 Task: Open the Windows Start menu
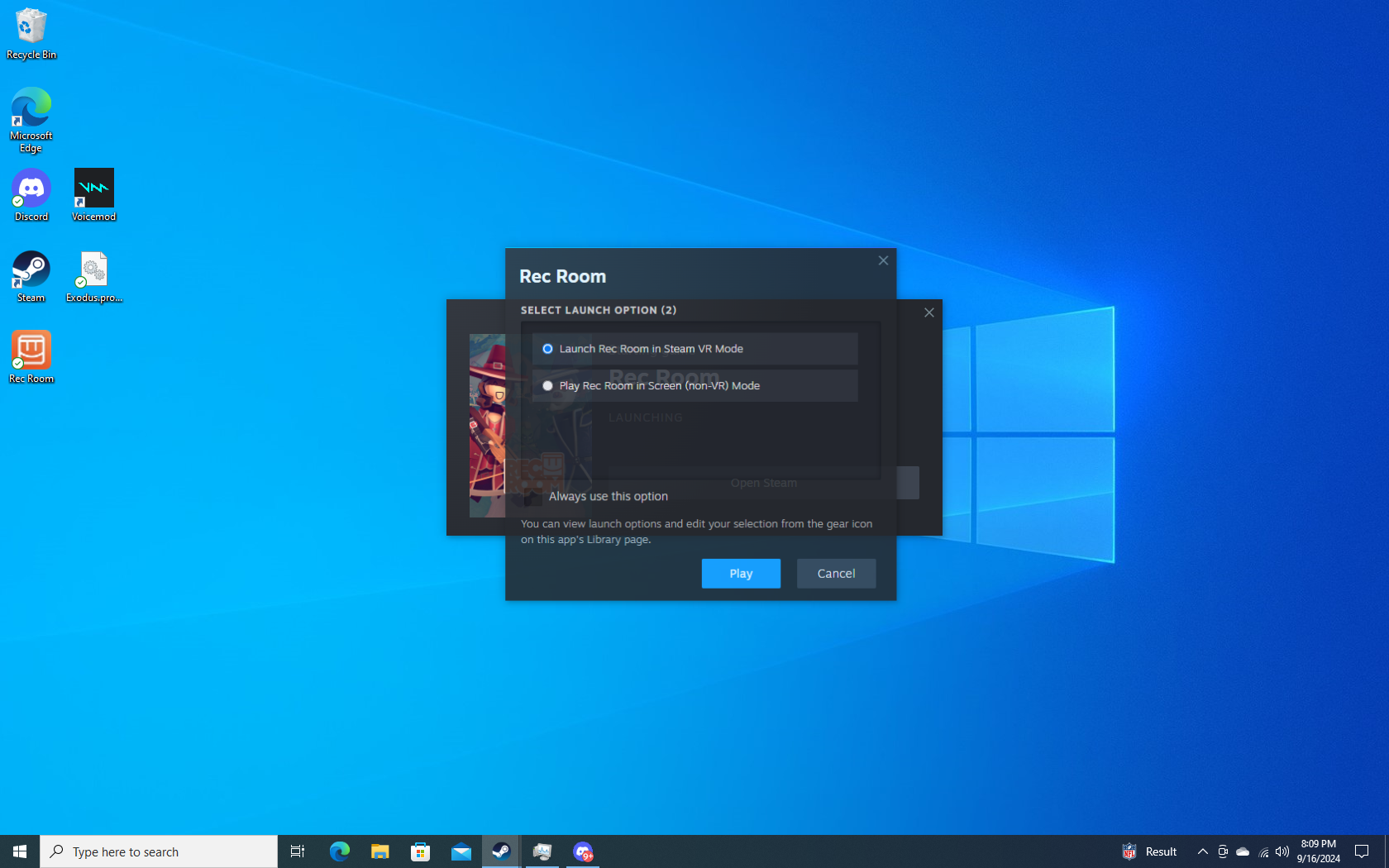tap(20, 851)
